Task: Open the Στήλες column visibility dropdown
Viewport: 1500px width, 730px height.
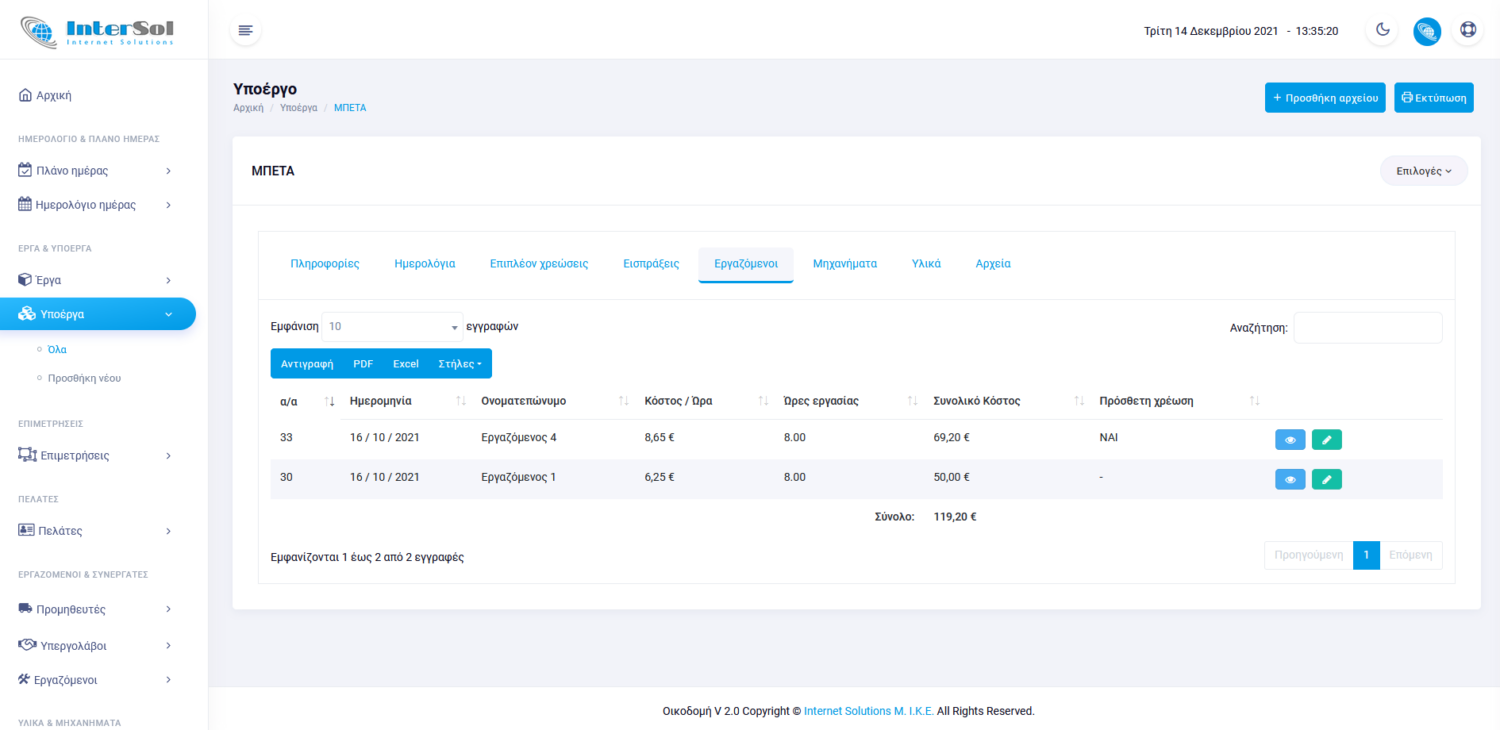Action: coord(460,364)
